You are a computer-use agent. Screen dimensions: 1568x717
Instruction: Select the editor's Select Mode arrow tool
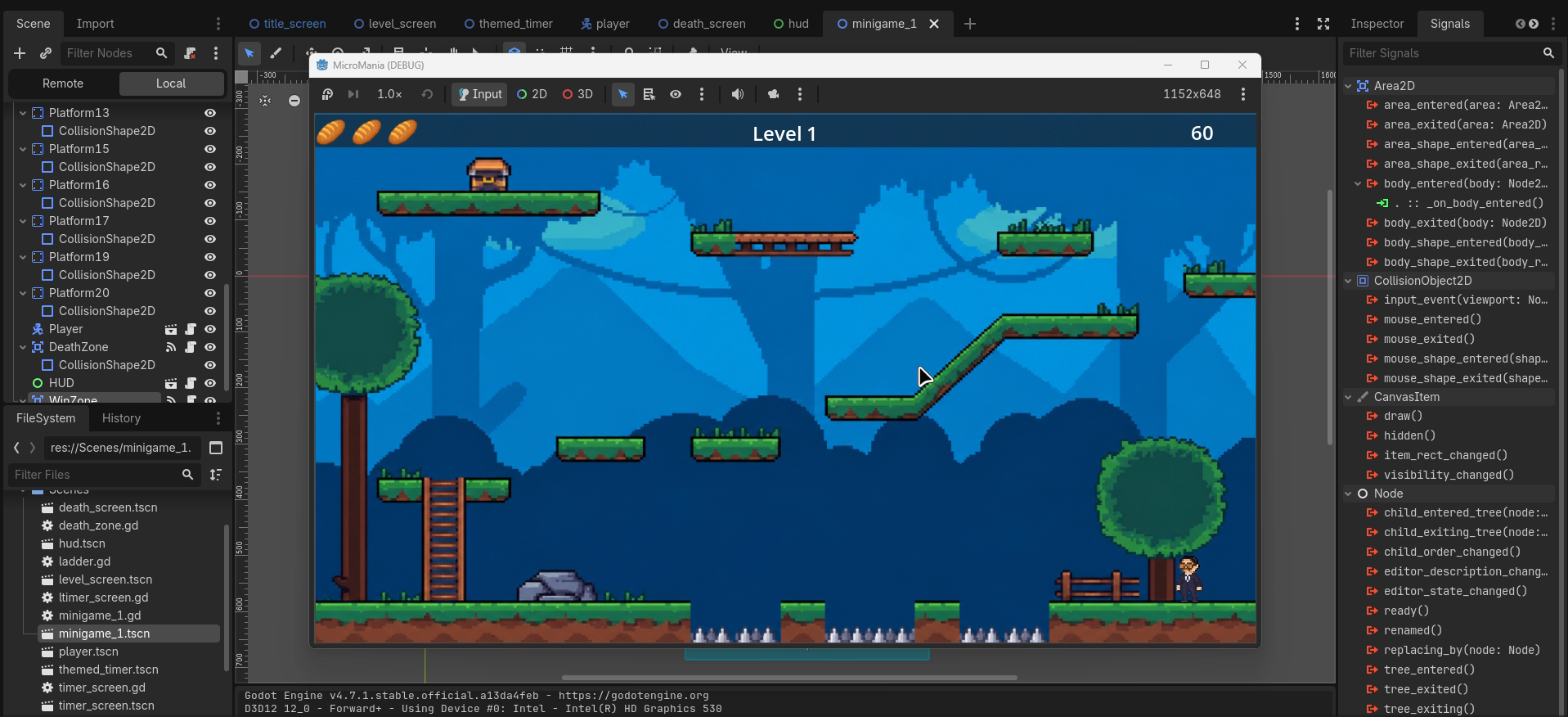click(x=249, y=53)
